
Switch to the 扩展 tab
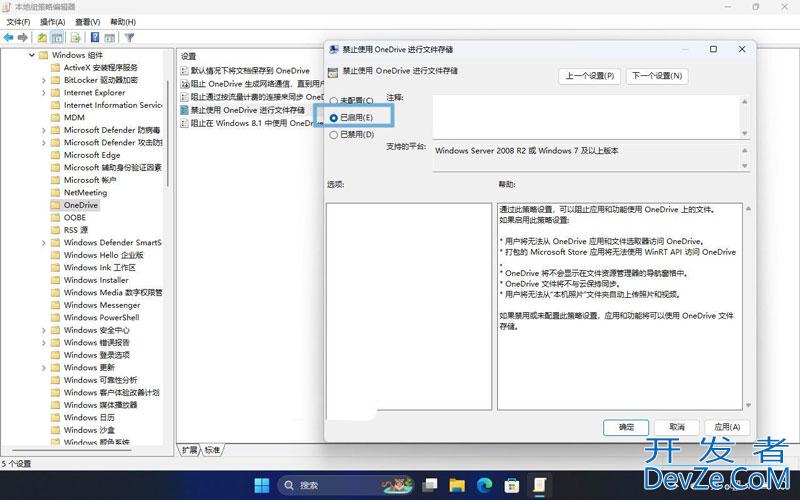point(189,450)
